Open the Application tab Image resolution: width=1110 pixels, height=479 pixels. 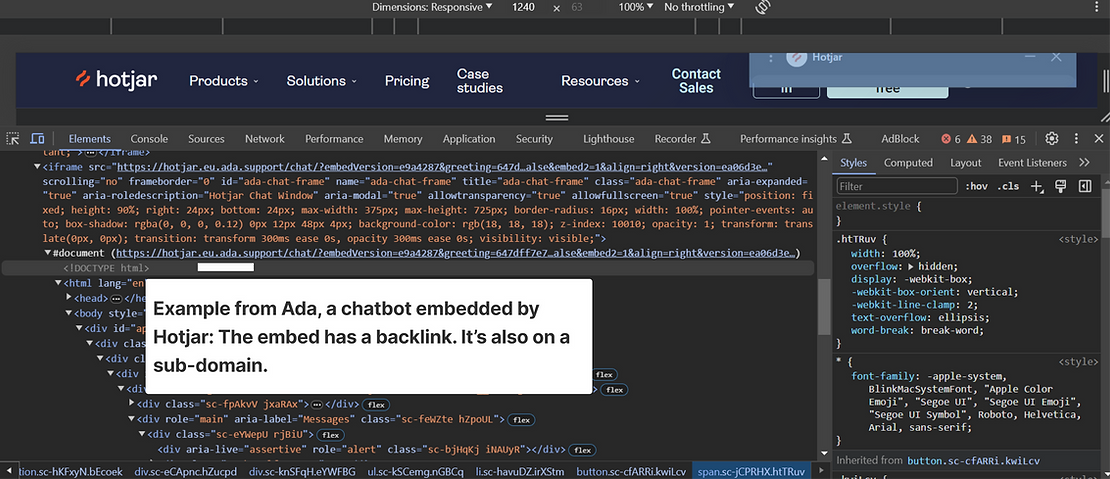coord(469,139)
